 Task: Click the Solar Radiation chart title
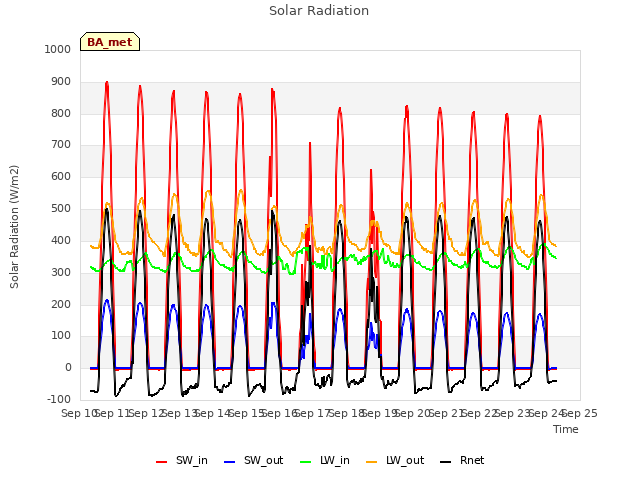pos(319,11)
